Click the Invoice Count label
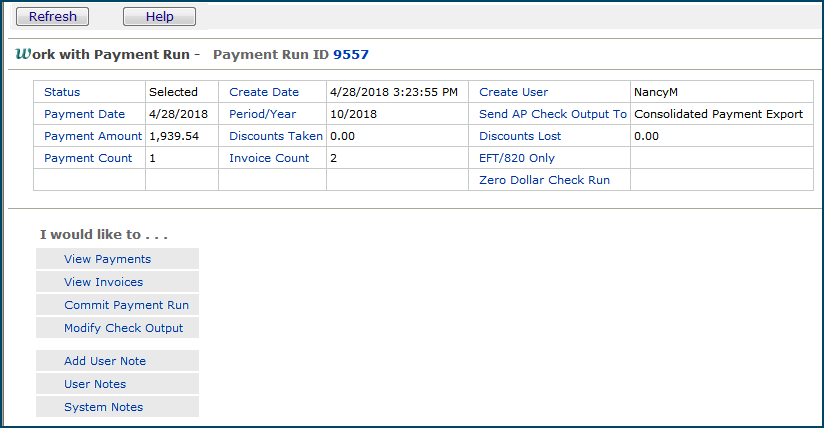 click(x=270, y=158)
